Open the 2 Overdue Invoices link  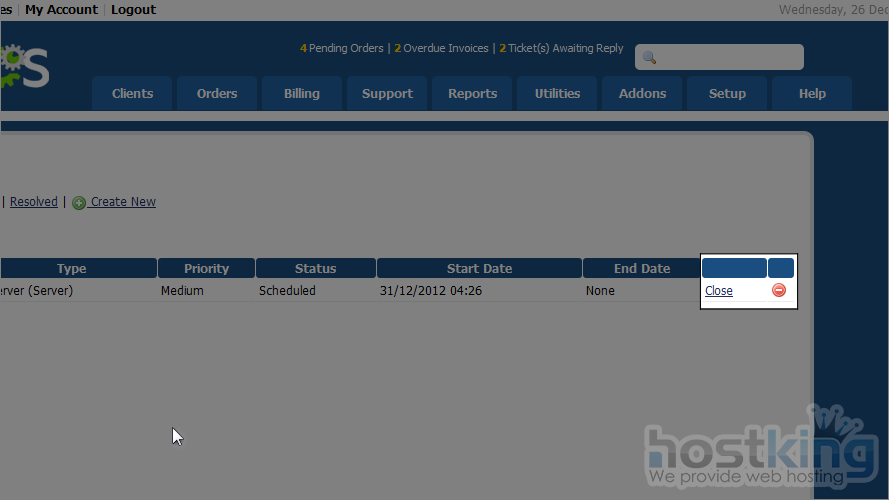click(441, 48)
